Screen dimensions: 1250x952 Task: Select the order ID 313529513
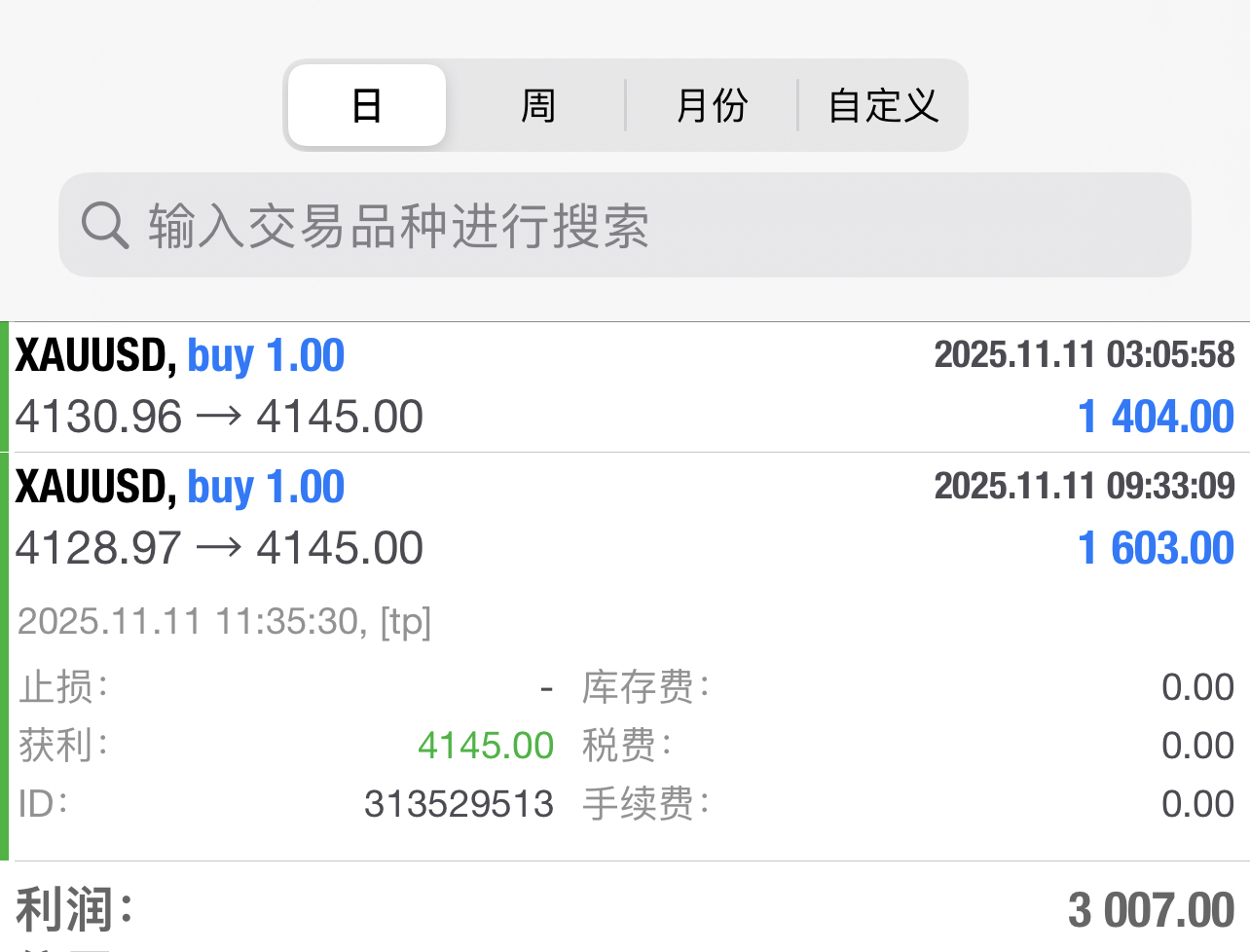click(459, 804)
